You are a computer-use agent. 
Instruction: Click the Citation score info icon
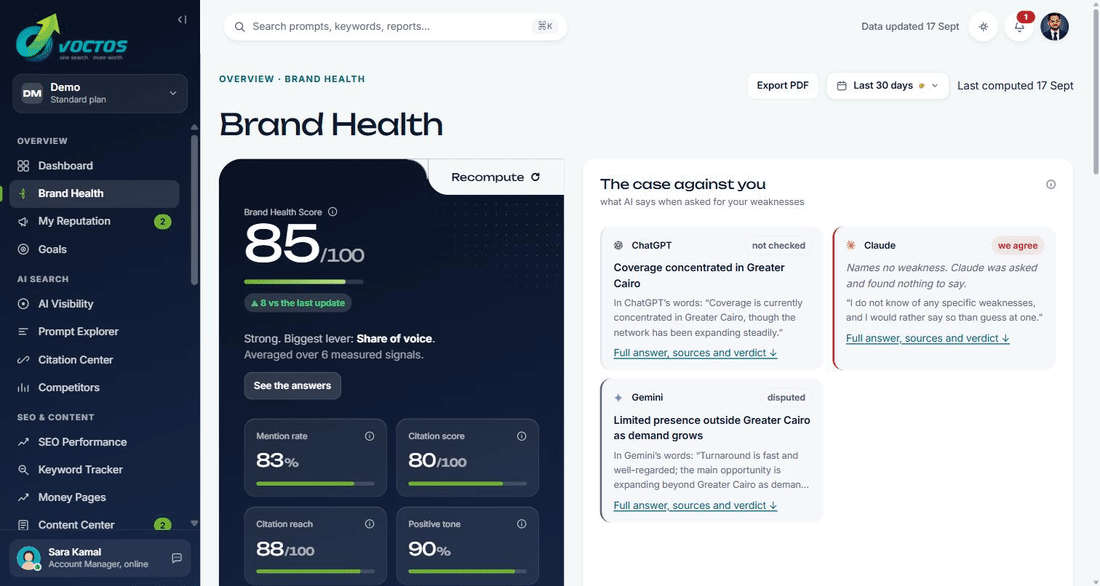(x=522, y=436)
